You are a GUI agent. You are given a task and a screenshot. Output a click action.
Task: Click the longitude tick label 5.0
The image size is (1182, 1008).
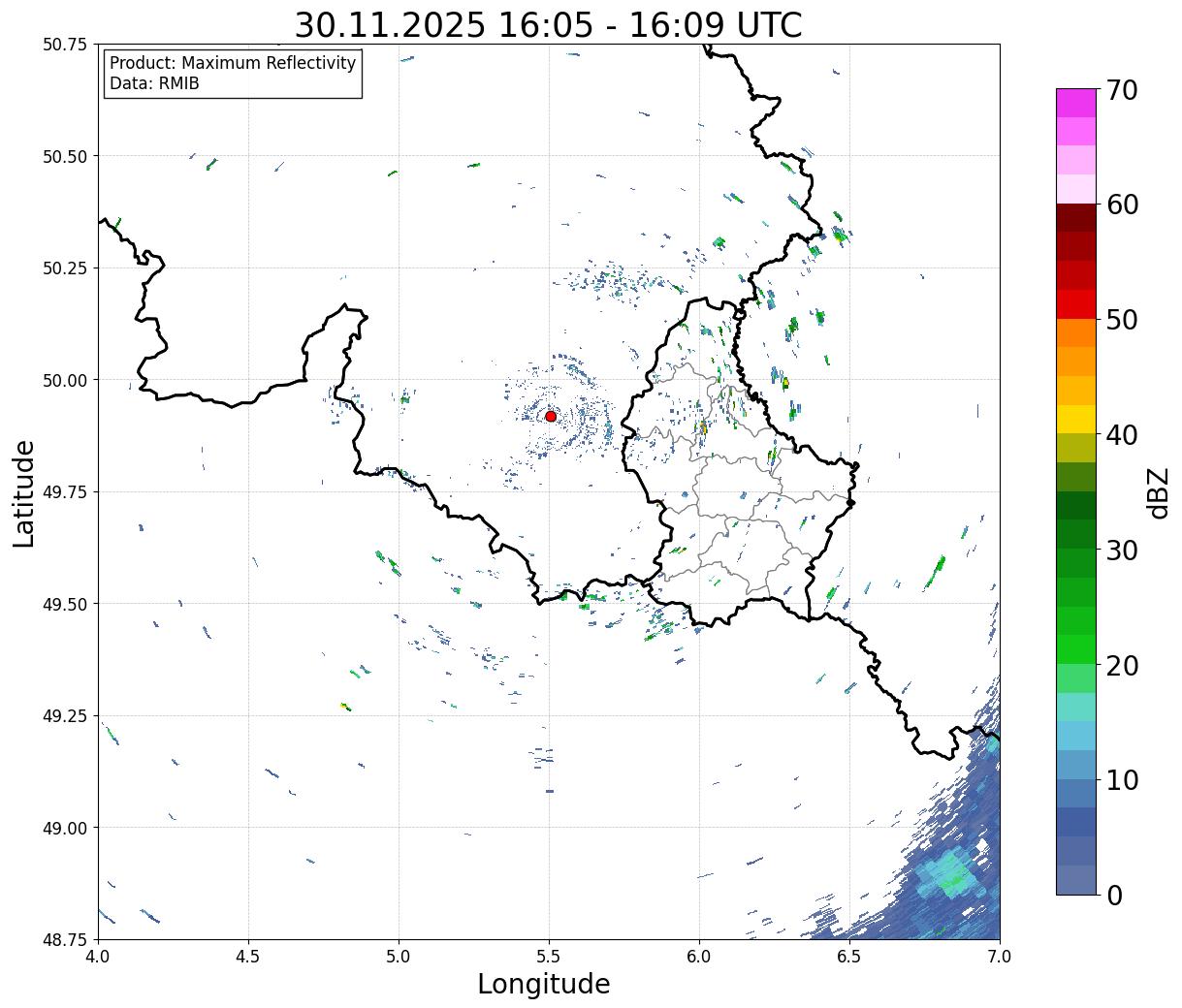399,956
